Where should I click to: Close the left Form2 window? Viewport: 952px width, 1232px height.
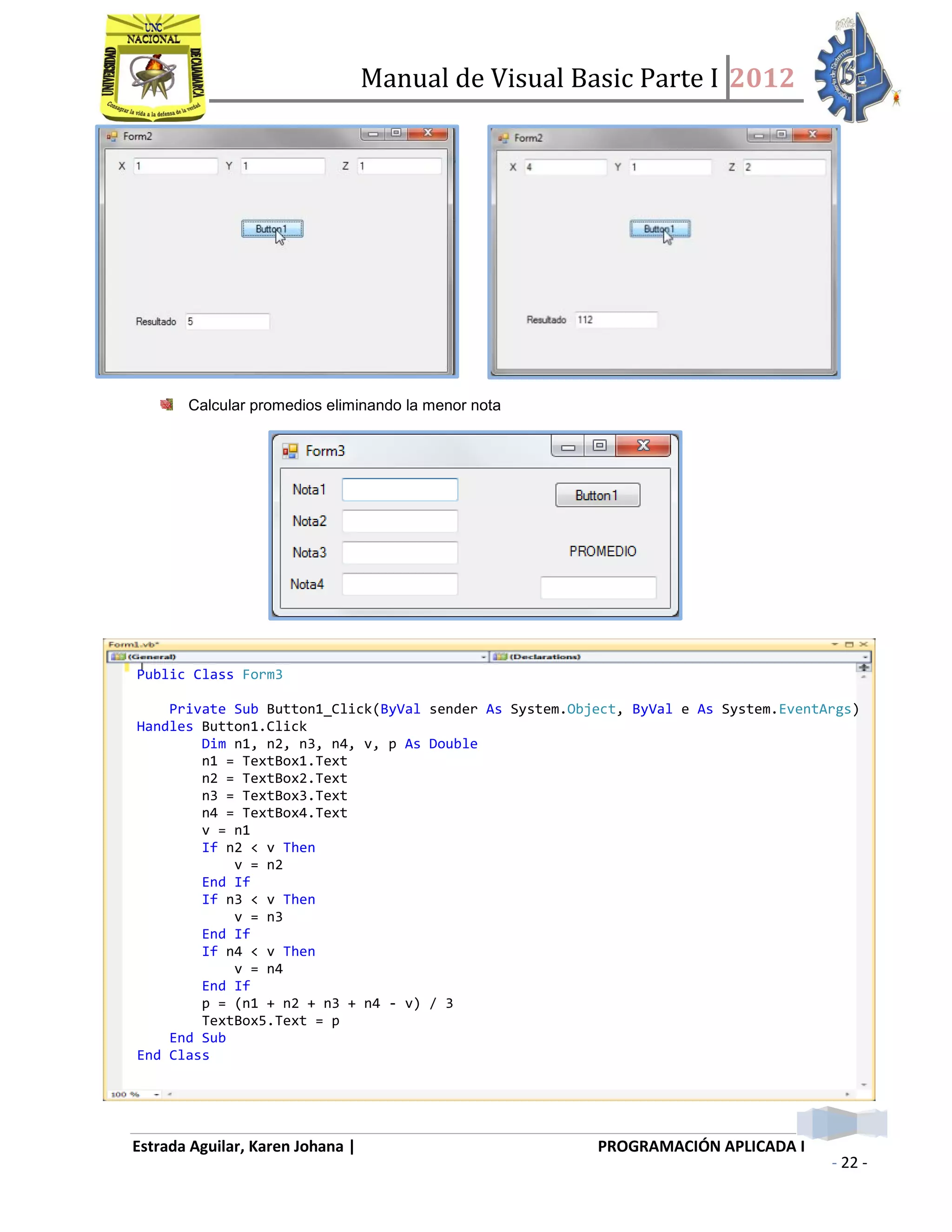pos(428,133)
